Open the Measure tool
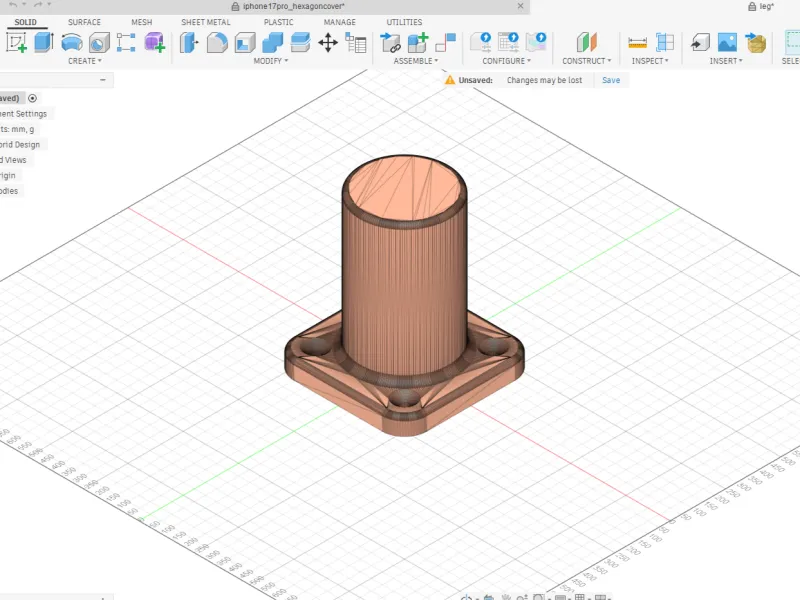The height and width of the screenshot is (600, 800). point(637,42)
